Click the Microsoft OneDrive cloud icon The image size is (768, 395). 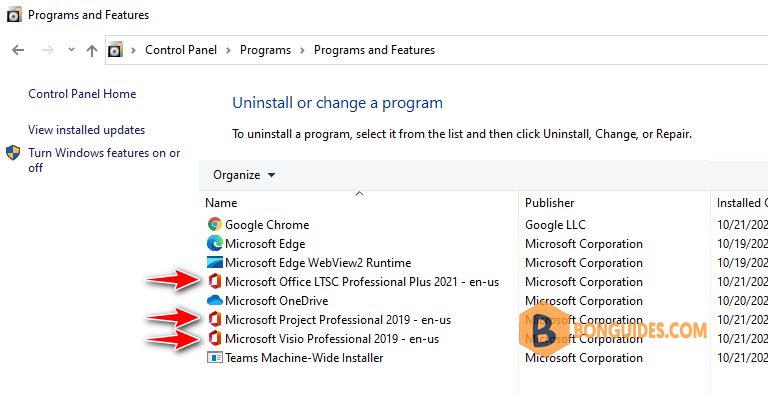pyautogui.click(x=215, y=301)
